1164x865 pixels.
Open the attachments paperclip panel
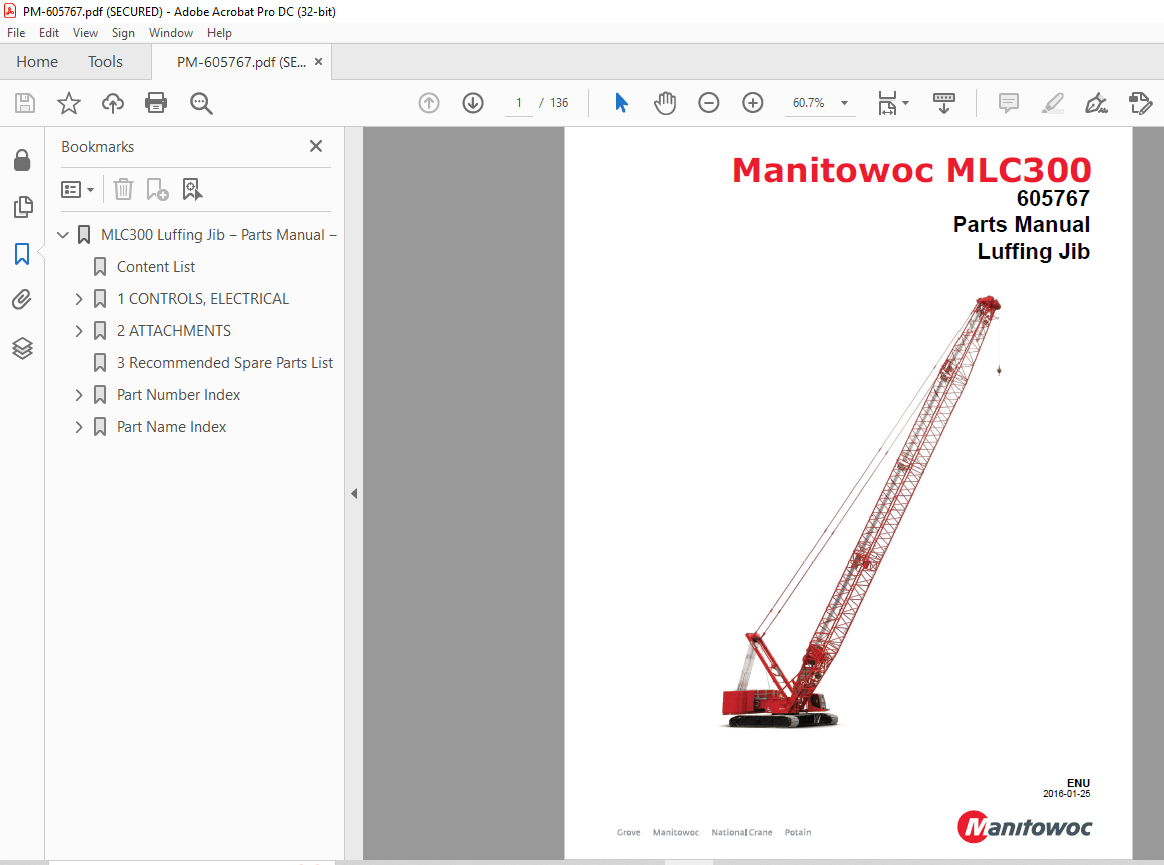[x=22, y=300]
